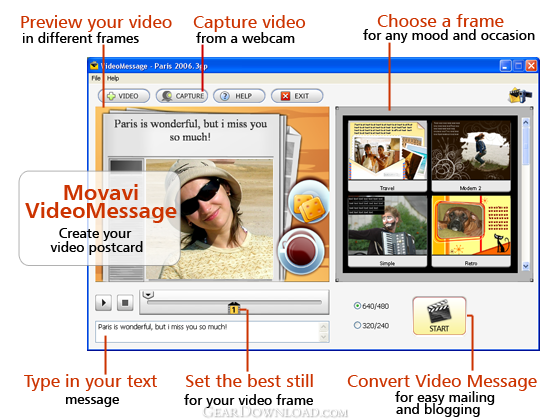Click inside the text message input field
Screen dimensions: 550x420
pyautogui.click(x=207, y=332)
